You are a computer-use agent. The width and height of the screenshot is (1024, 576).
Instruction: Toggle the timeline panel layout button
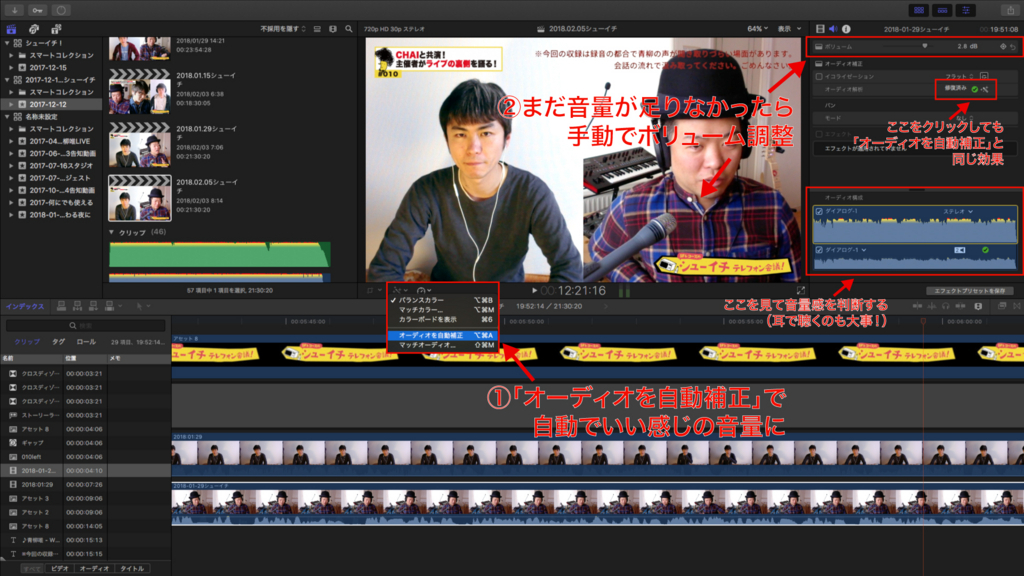942,10
